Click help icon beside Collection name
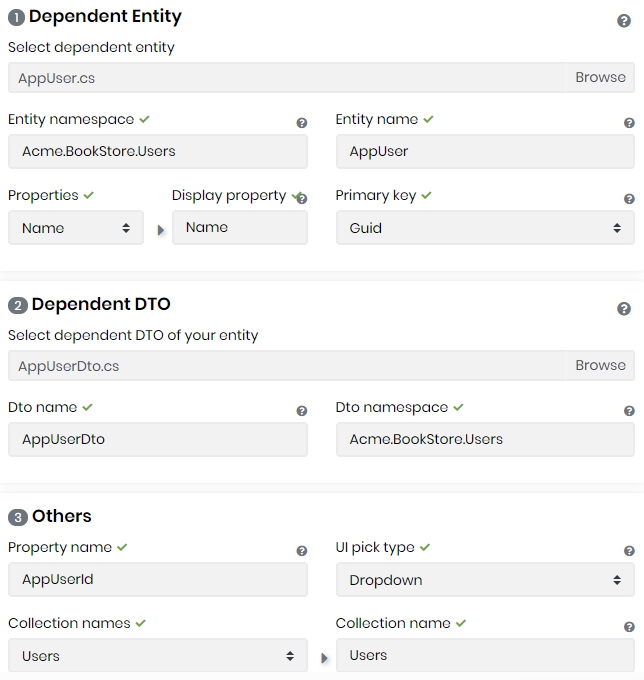 [629, 627]
